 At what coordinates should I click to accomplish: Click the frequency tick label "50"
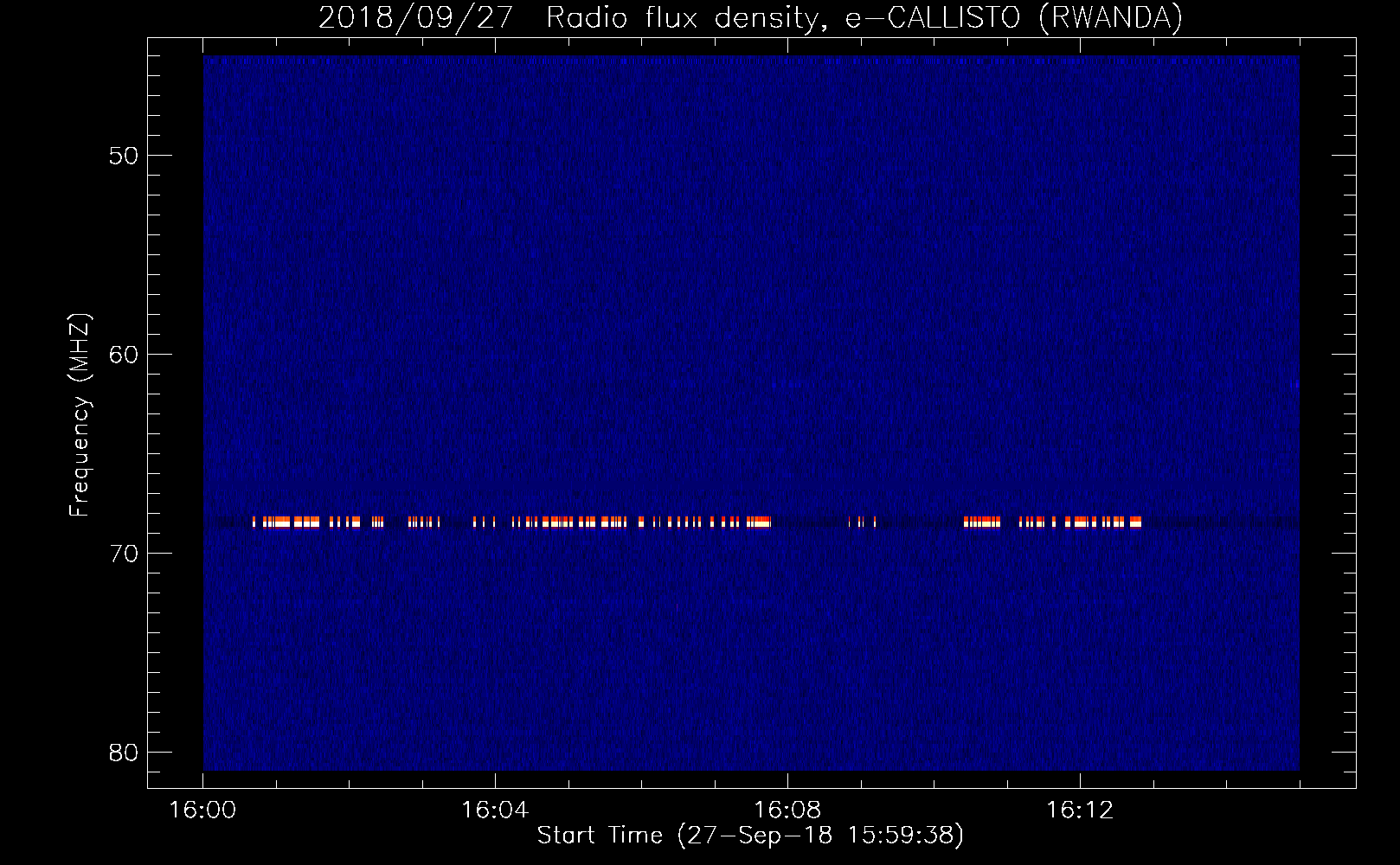click(x=124, y=156)
